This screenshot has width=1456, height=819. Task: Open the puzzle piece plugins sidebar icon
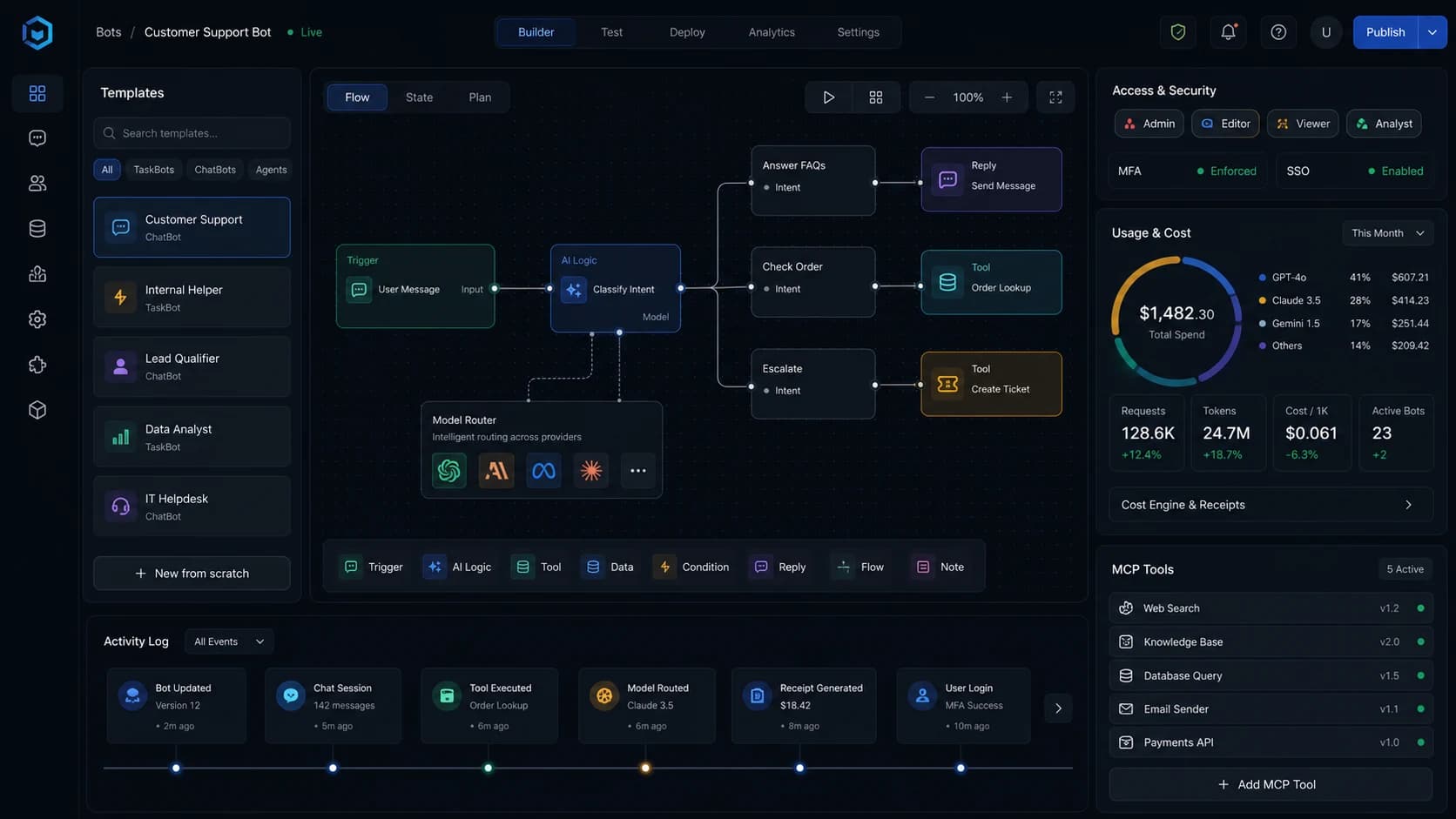coord(37,365)
